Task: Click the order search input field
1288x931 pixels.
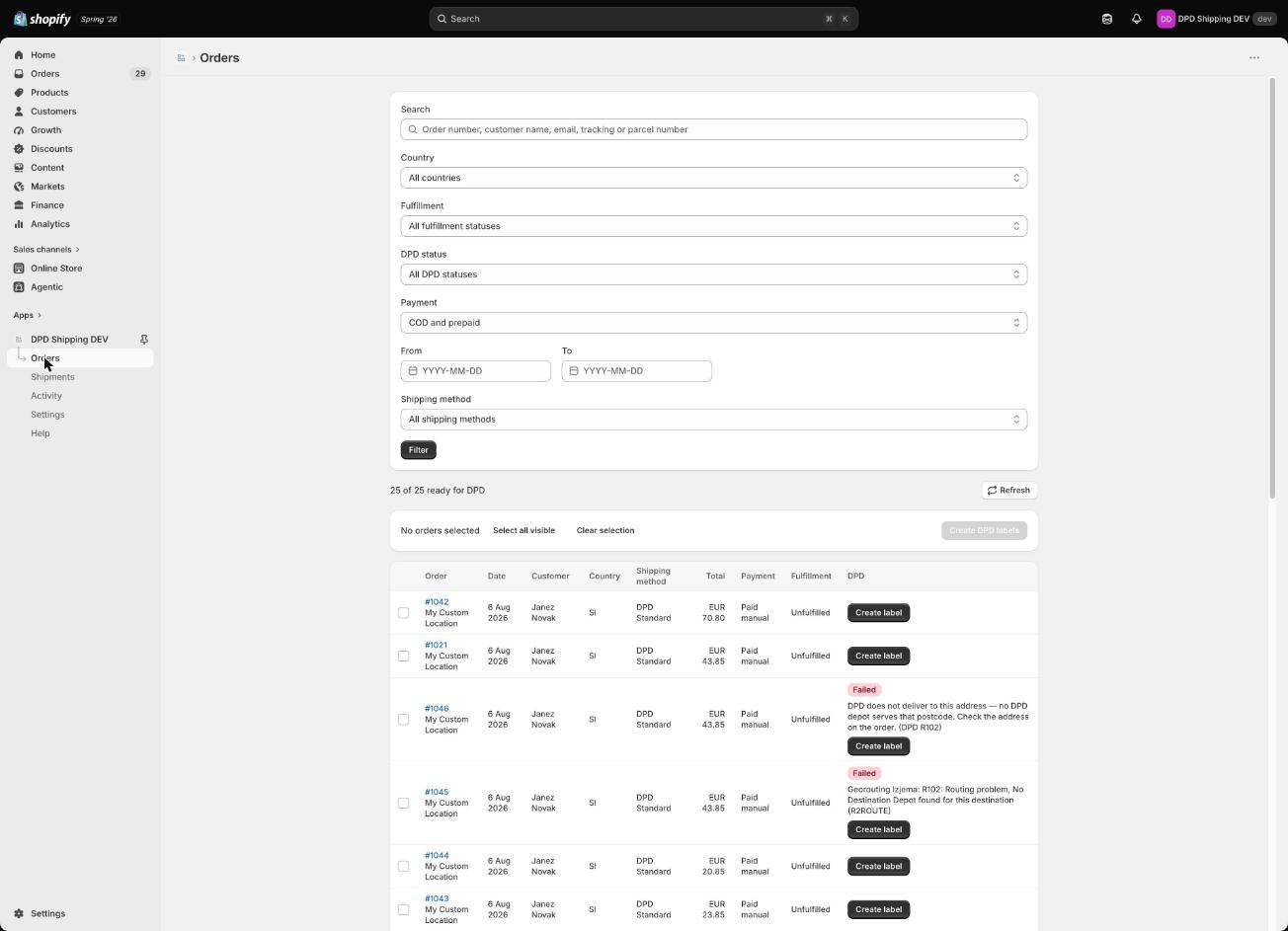Action: [x=713, y=129]
